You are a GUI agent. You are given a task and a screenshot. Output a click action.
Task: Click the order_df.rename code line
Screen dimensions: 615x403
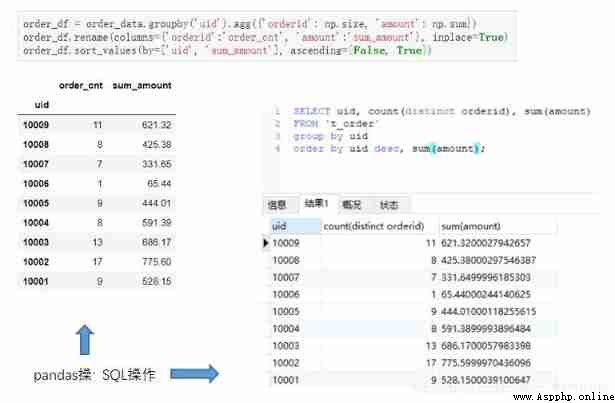pos(265,37)
